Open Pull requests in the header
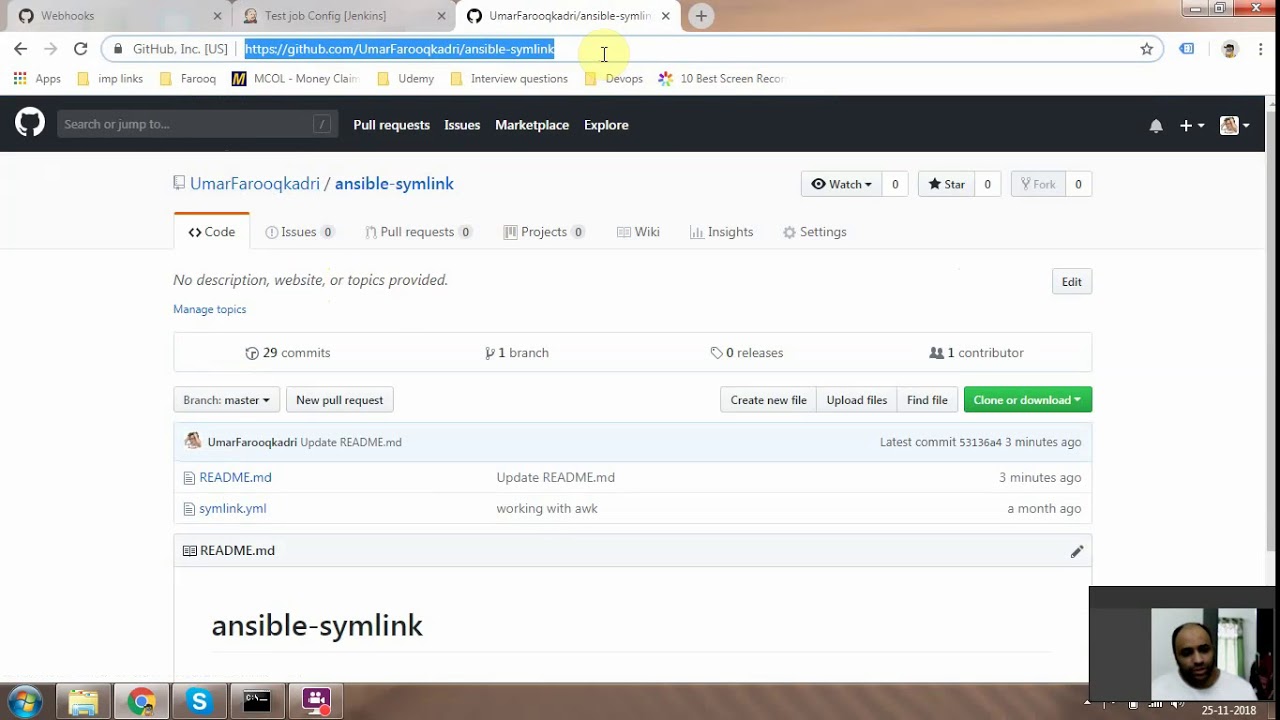 coord(391,125)
